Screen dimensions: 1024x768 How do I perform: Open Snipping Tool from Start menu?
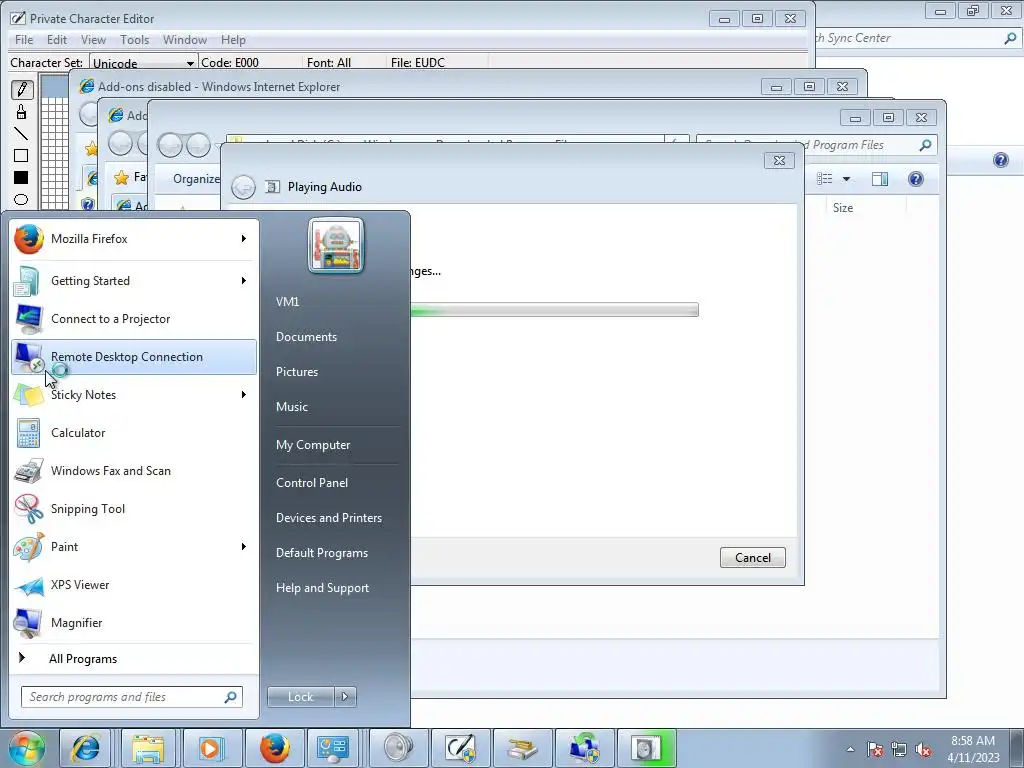point(134,509)
